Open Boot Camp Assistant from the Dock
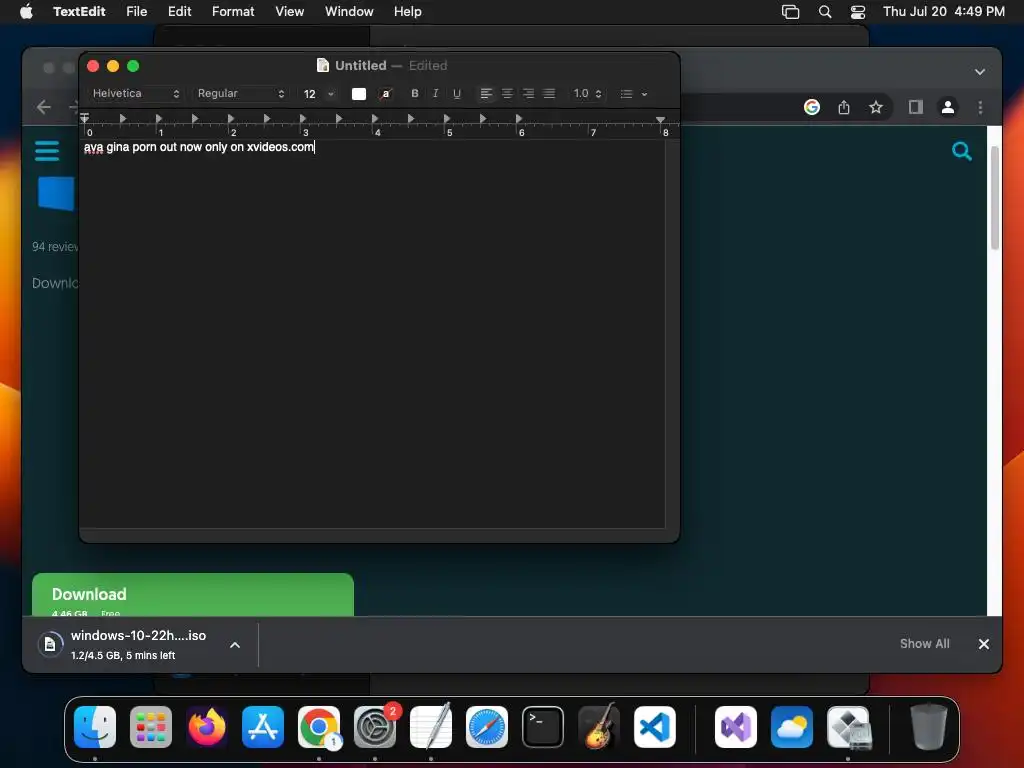The image size is (1024, 768). tap(848, 727)
